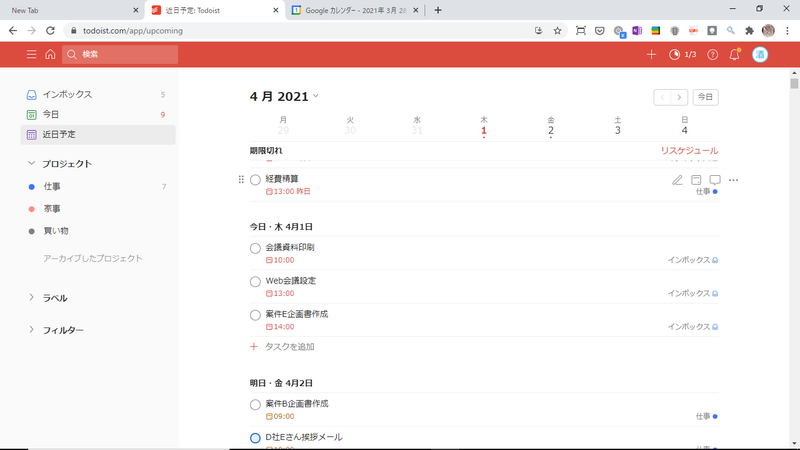Click the 検索 search field
Image resolution: width=800 pixels, height=450 pixels.
pos(120,54)
